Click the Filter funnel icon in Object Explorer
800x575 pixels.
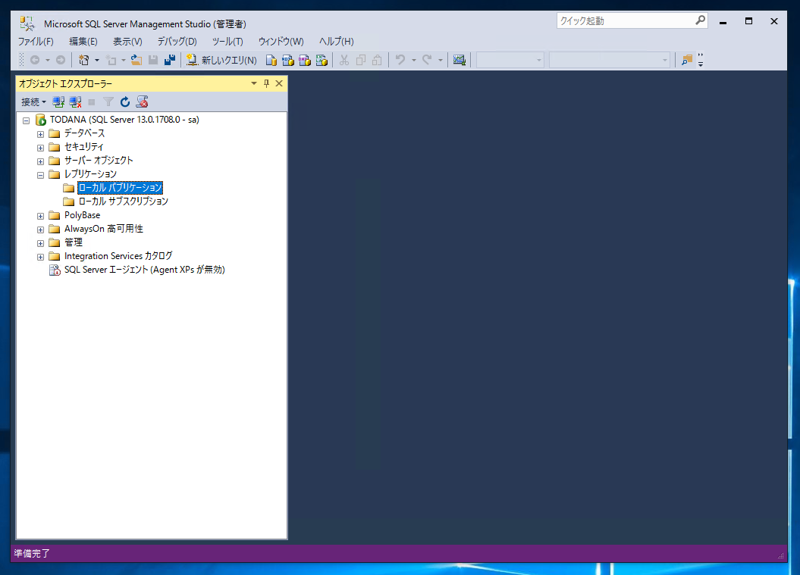coord(108,102)
